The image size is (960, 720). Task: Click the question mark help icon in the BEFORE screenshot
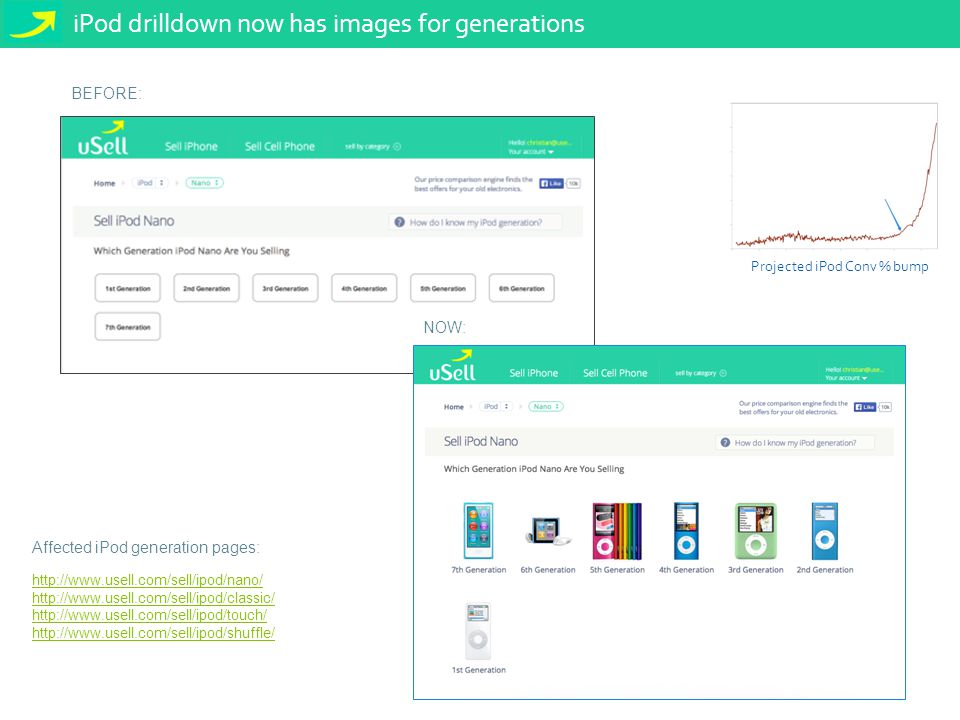[x=399, y=222]
